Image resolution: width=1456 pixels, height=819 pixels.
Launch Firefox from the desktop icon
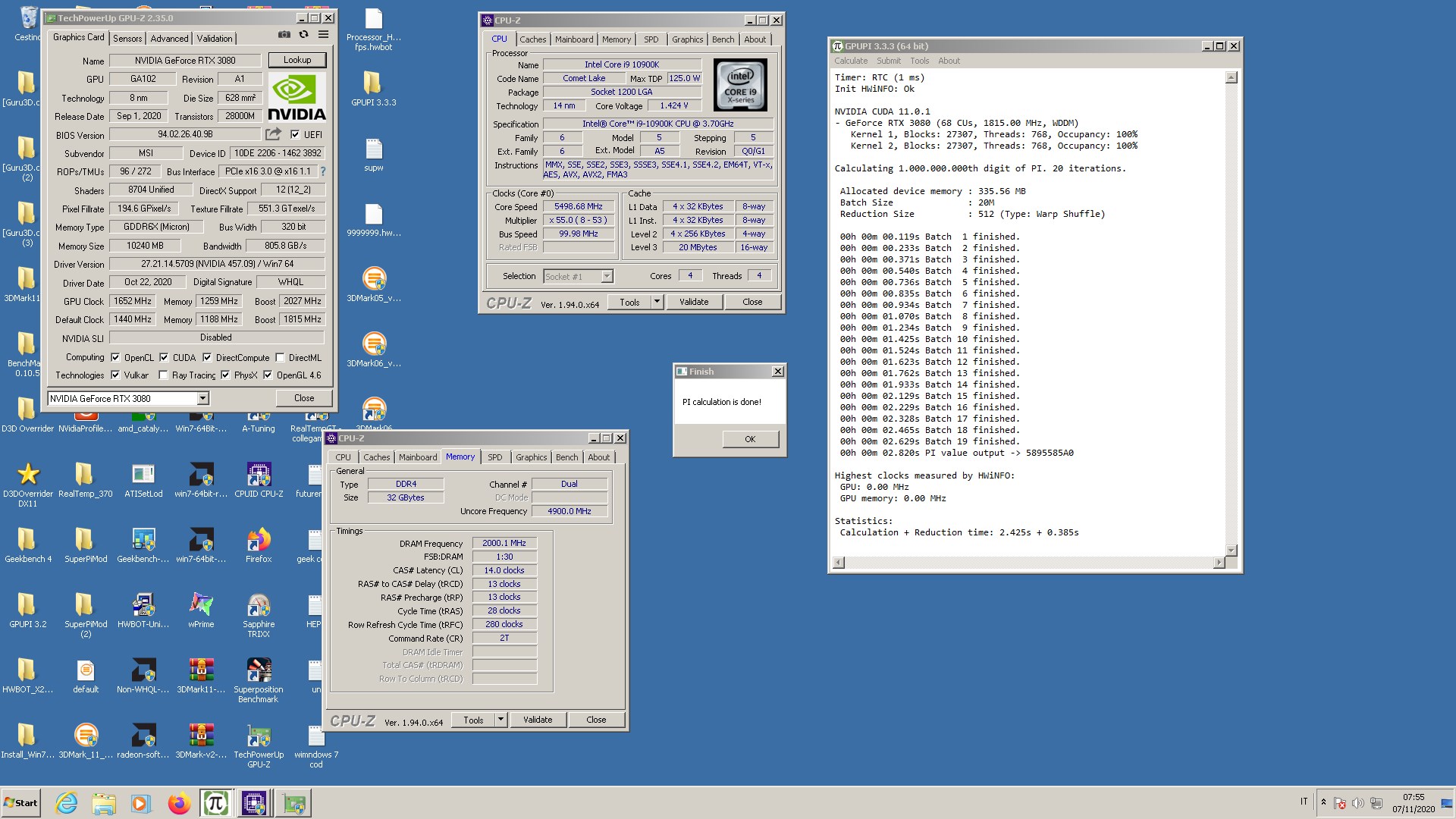(259, 544)
